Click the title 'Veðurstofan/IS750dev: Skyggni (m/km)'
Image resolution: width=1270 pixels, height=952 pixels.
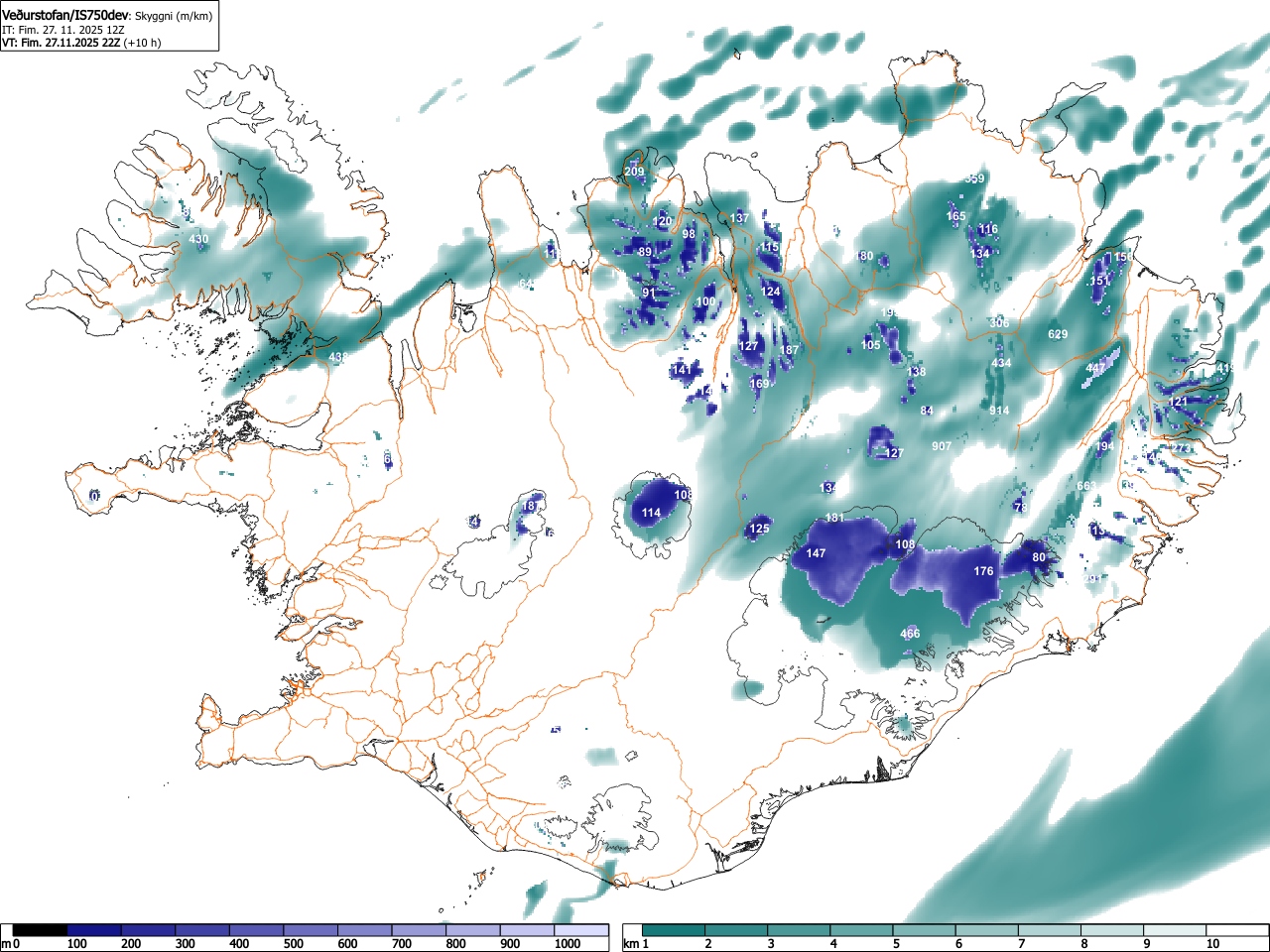107,16
